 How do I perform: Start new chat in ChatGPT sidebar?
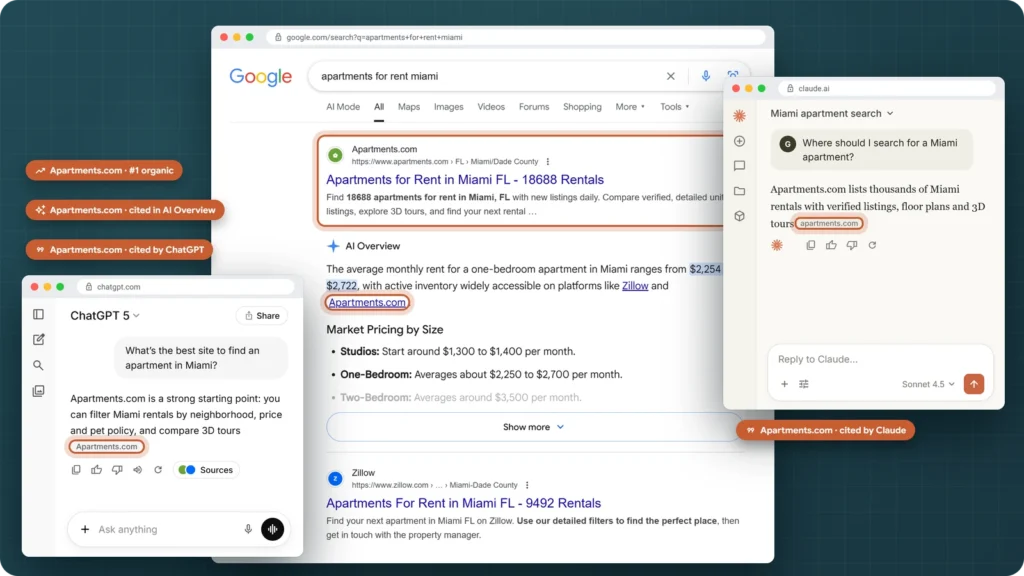39,340
